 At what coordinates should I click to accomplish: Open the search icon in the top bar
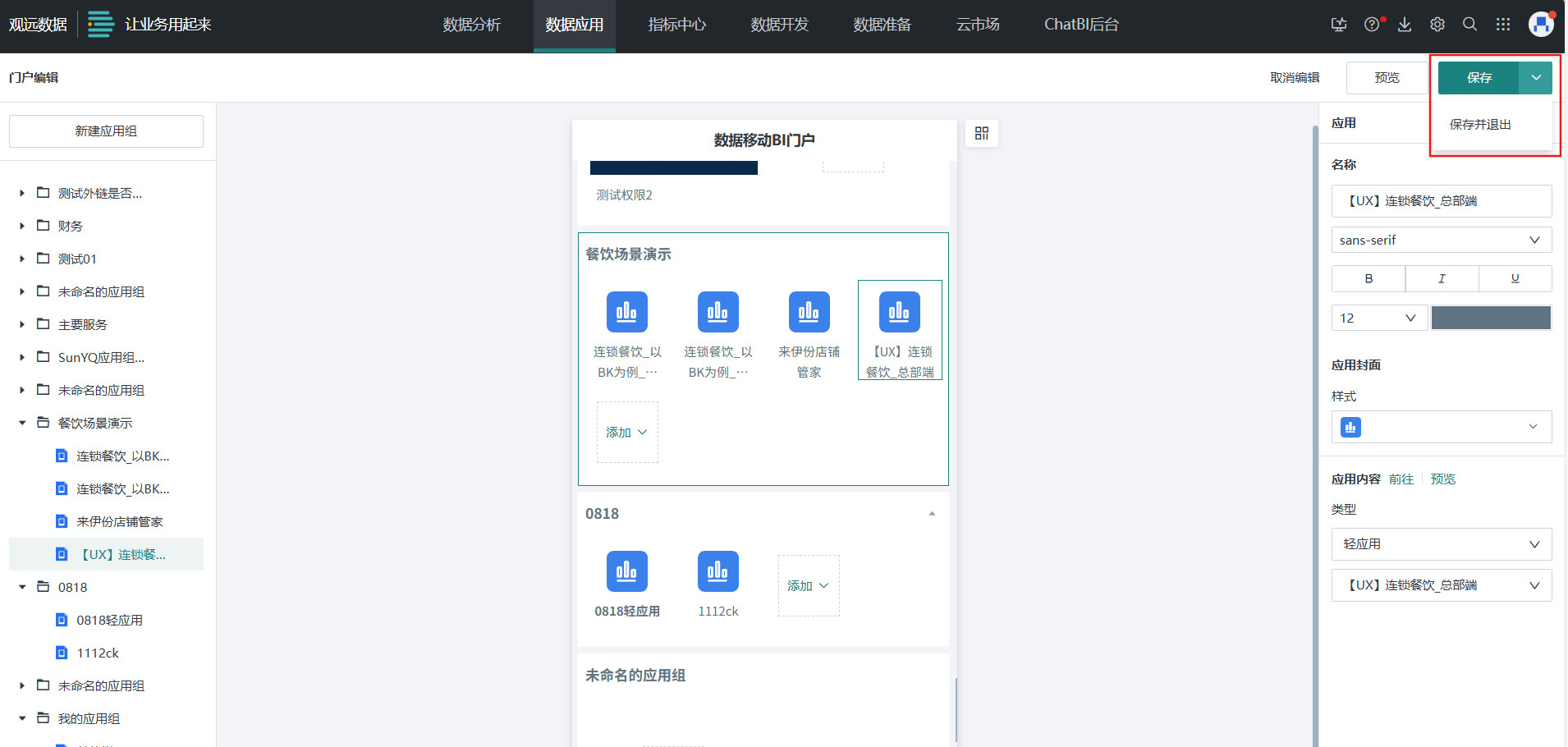(1469, 25)
